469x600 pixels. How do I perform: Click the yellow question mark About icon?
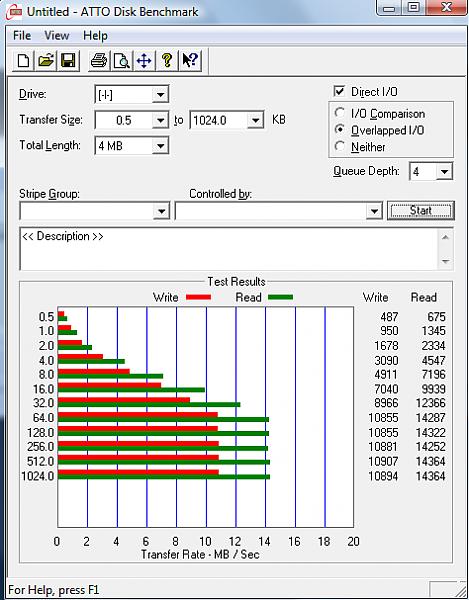click(167, 60)
